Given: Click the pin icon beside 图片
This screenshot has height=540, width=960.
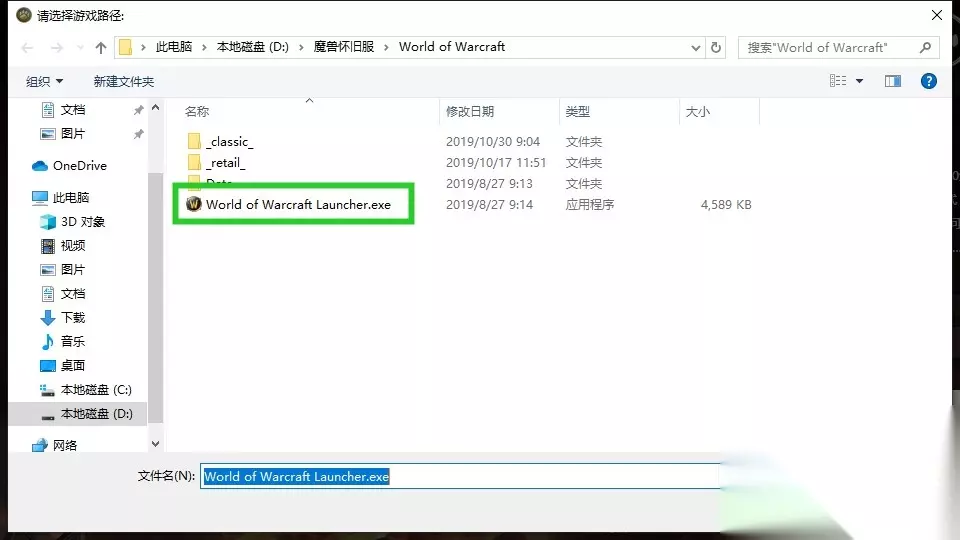Looking at the screenshot, I should tap(138, 134).
